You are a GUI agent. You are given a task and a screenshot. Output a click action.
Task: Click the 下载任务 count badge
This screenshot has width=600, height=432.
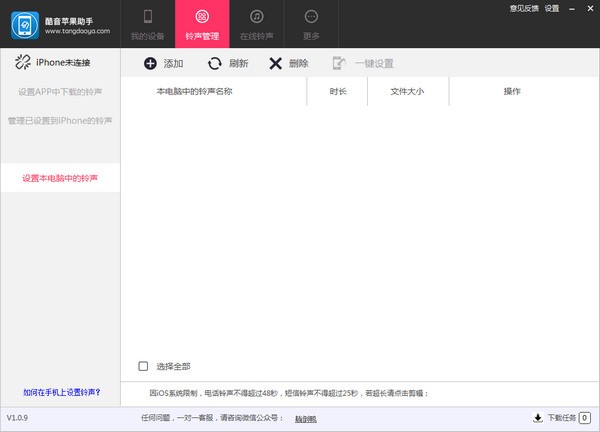584,418
